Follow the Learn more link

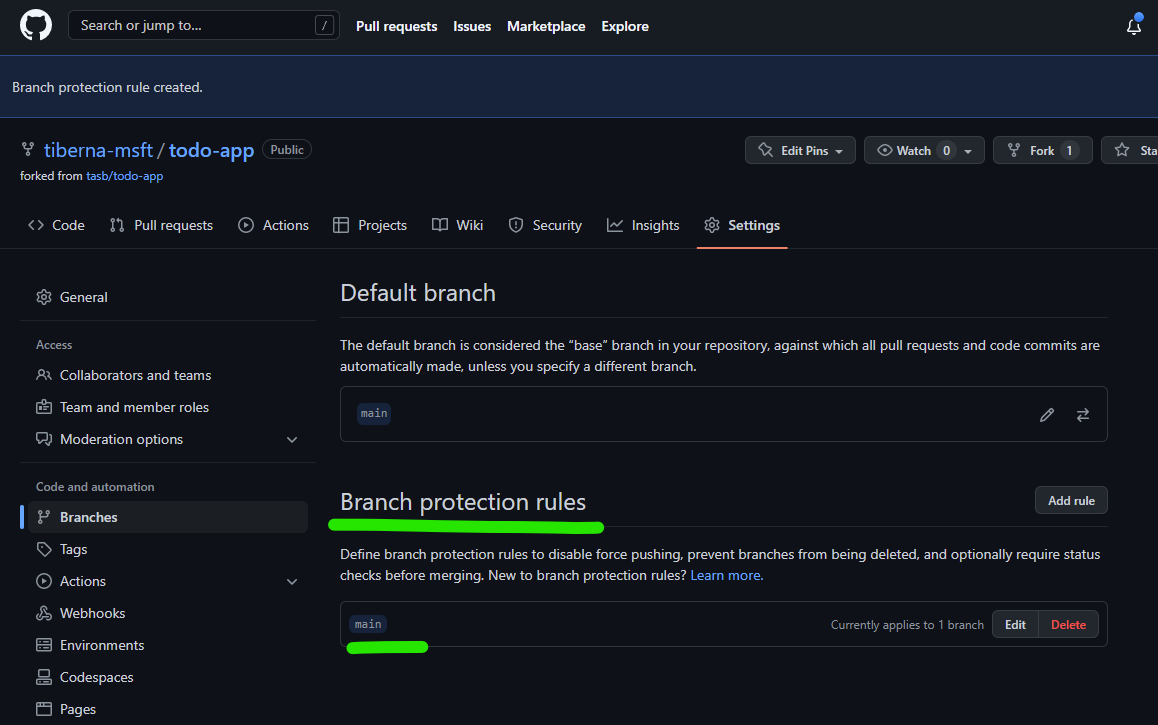click(x=726, y=575)
